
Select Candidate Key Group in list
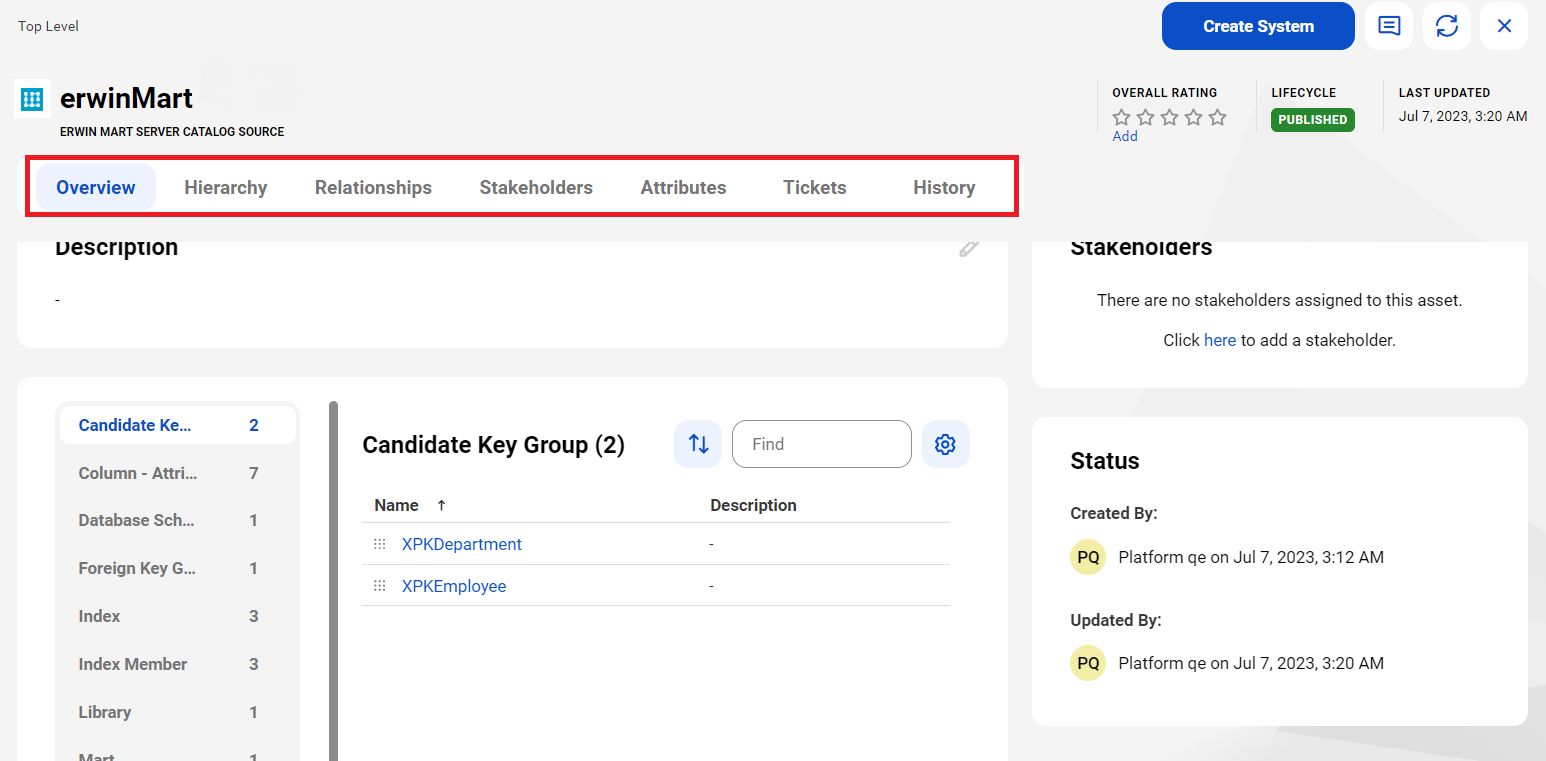point(177,425)
